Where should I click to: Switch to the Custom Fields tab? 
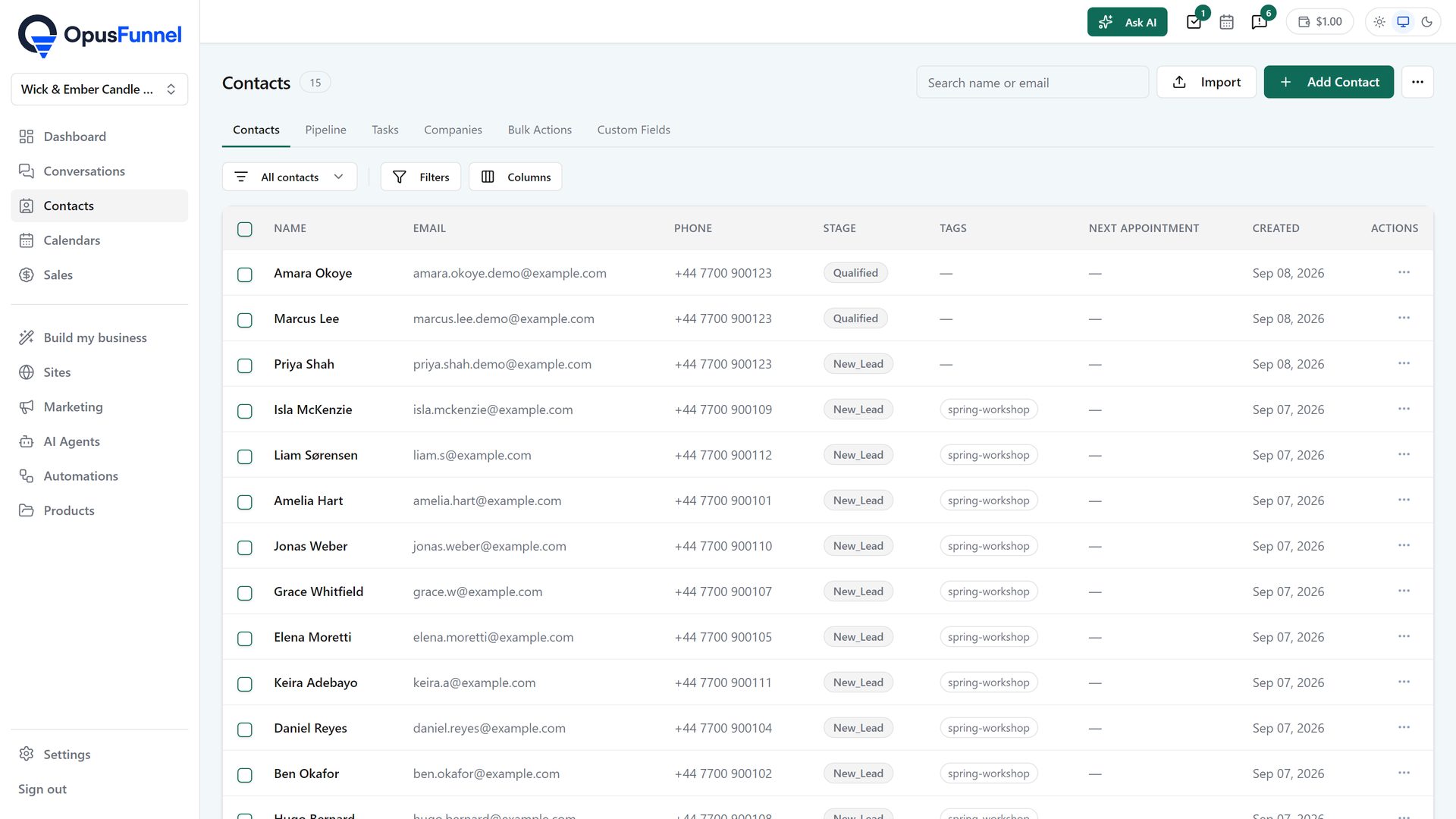(634, 130)
